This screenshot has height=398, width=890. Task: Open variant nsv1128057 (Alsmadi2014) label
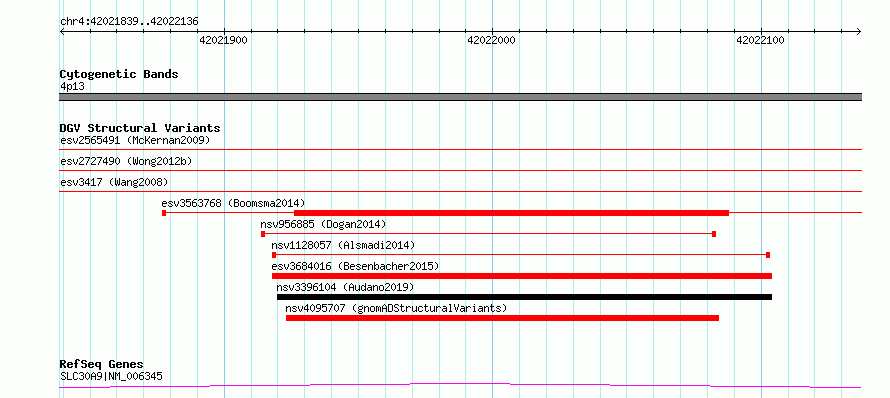pos(343,245)
